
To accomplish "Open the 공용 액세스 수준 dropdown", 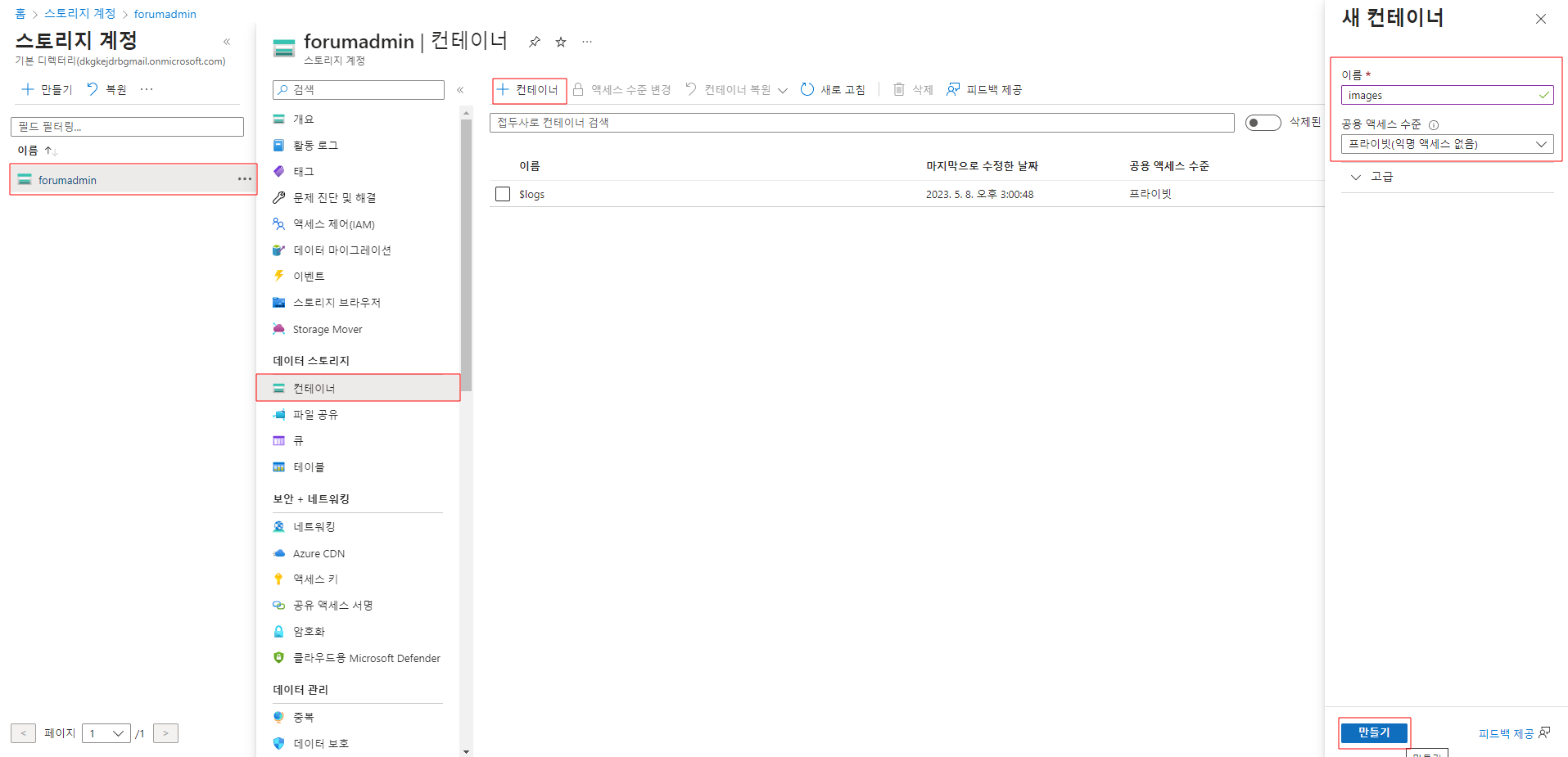I will coord(1447,144).
